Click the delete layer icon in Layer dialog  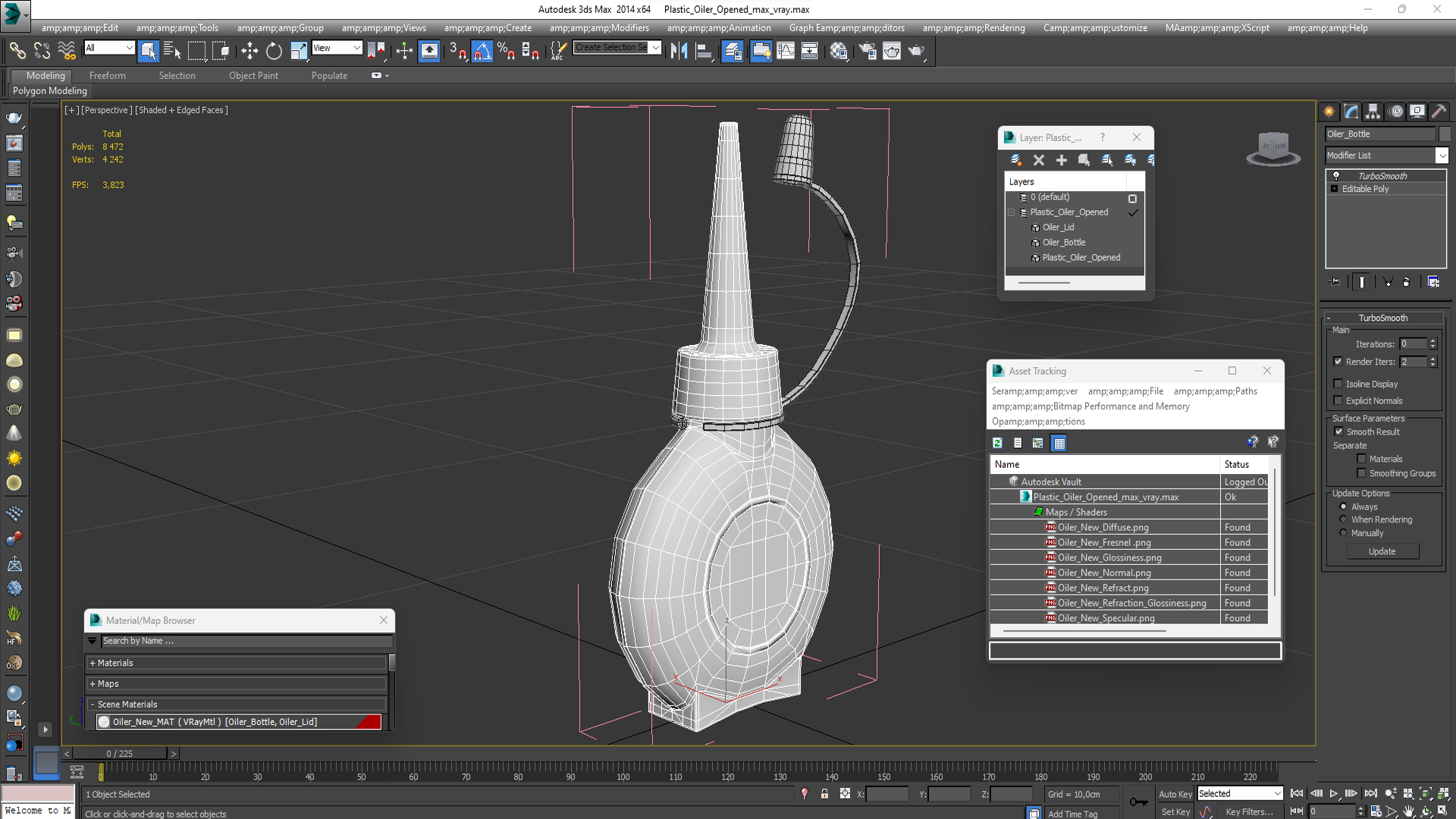pos(1039,160)
